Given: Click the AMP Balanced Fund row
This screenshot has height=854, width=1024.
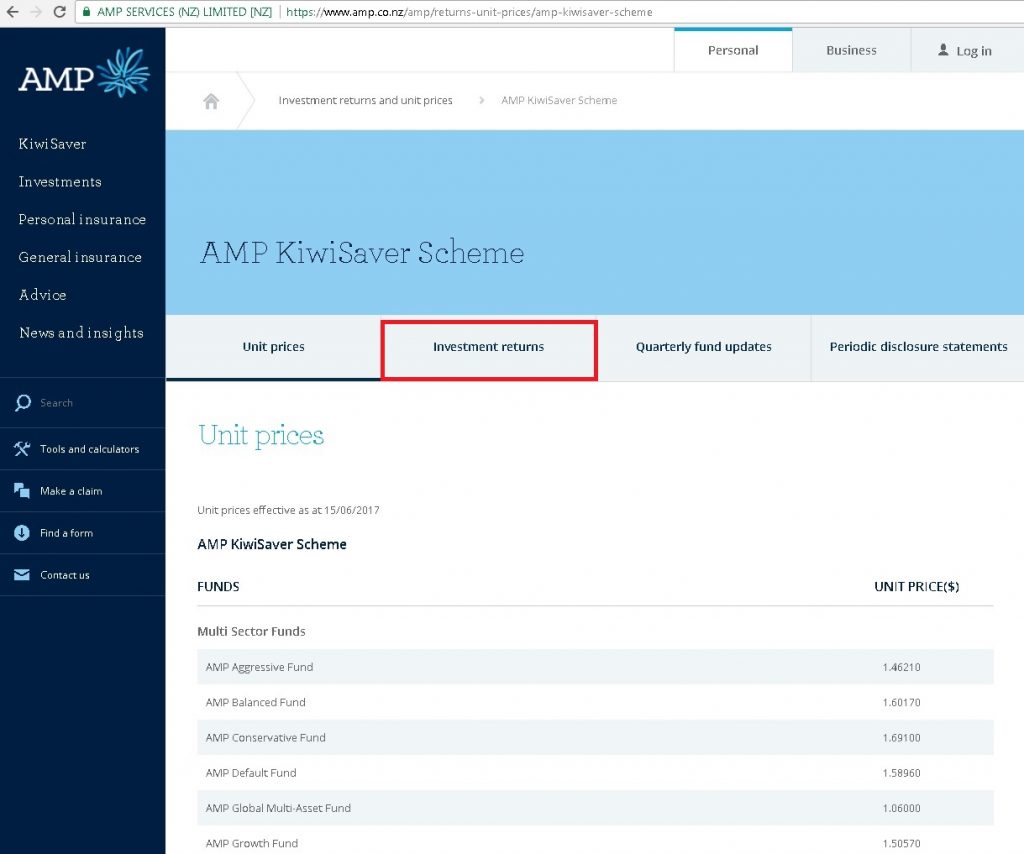Looking at the screenshot, I should click(x=596, y=702).
